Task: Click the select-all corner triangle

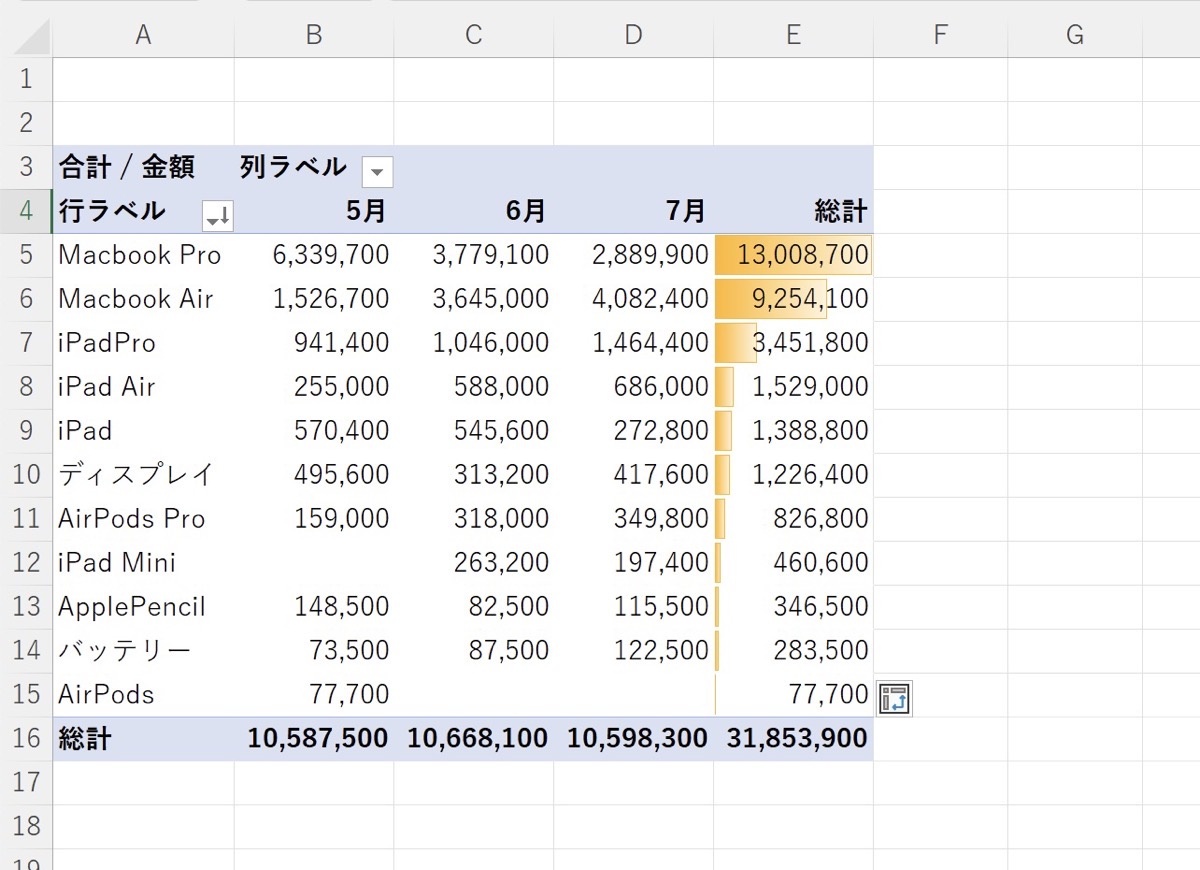Action: coord(31,36)
